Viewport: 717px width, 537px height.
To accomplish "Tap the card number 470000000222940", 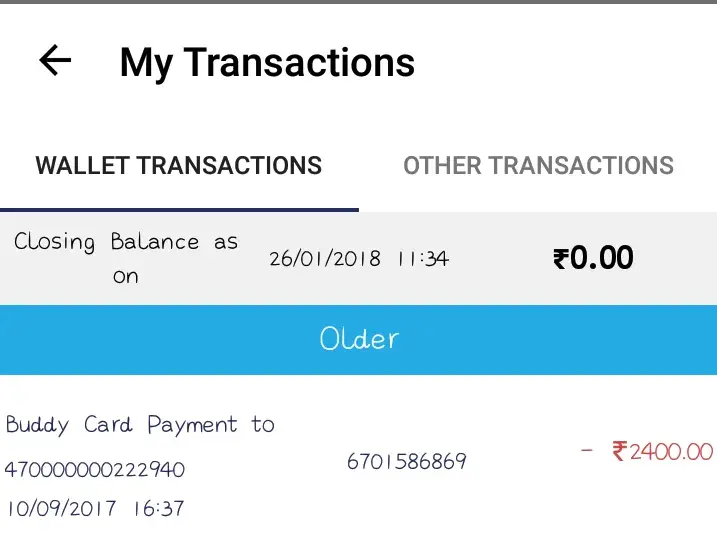I will (95, 469).
